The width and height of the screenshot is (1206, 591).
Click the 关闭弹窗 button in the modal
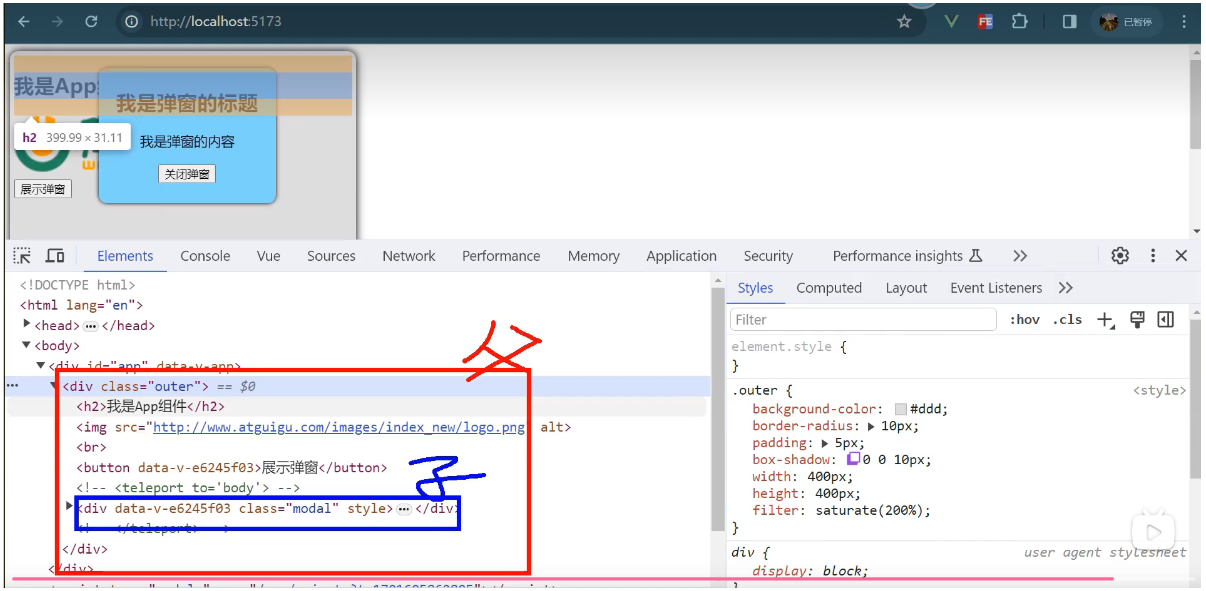pos(187,174)
